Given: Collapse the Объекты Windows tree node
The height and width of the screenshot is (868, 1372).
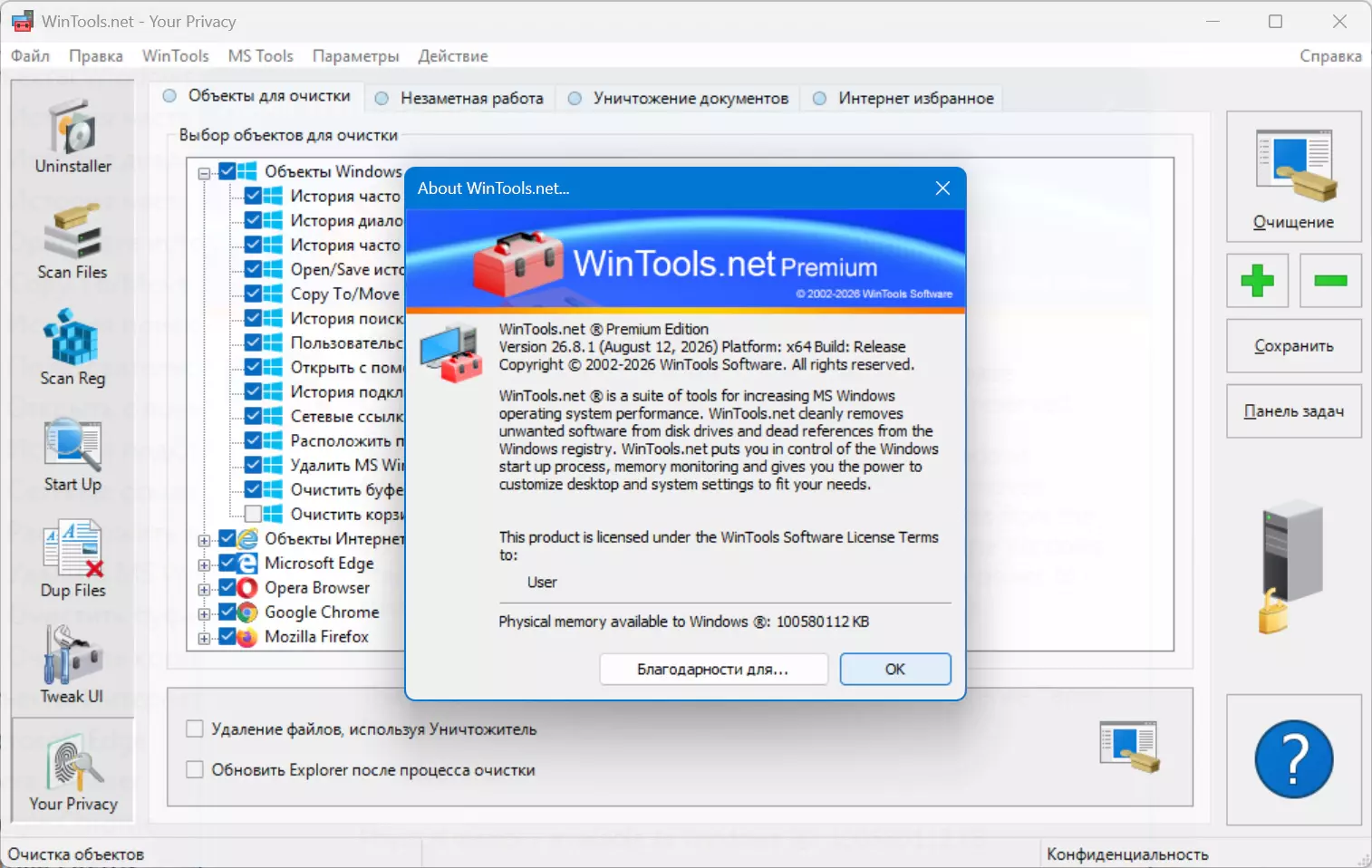Looking at the screenshot, I should pyautogui.click(x=205, y=173).
